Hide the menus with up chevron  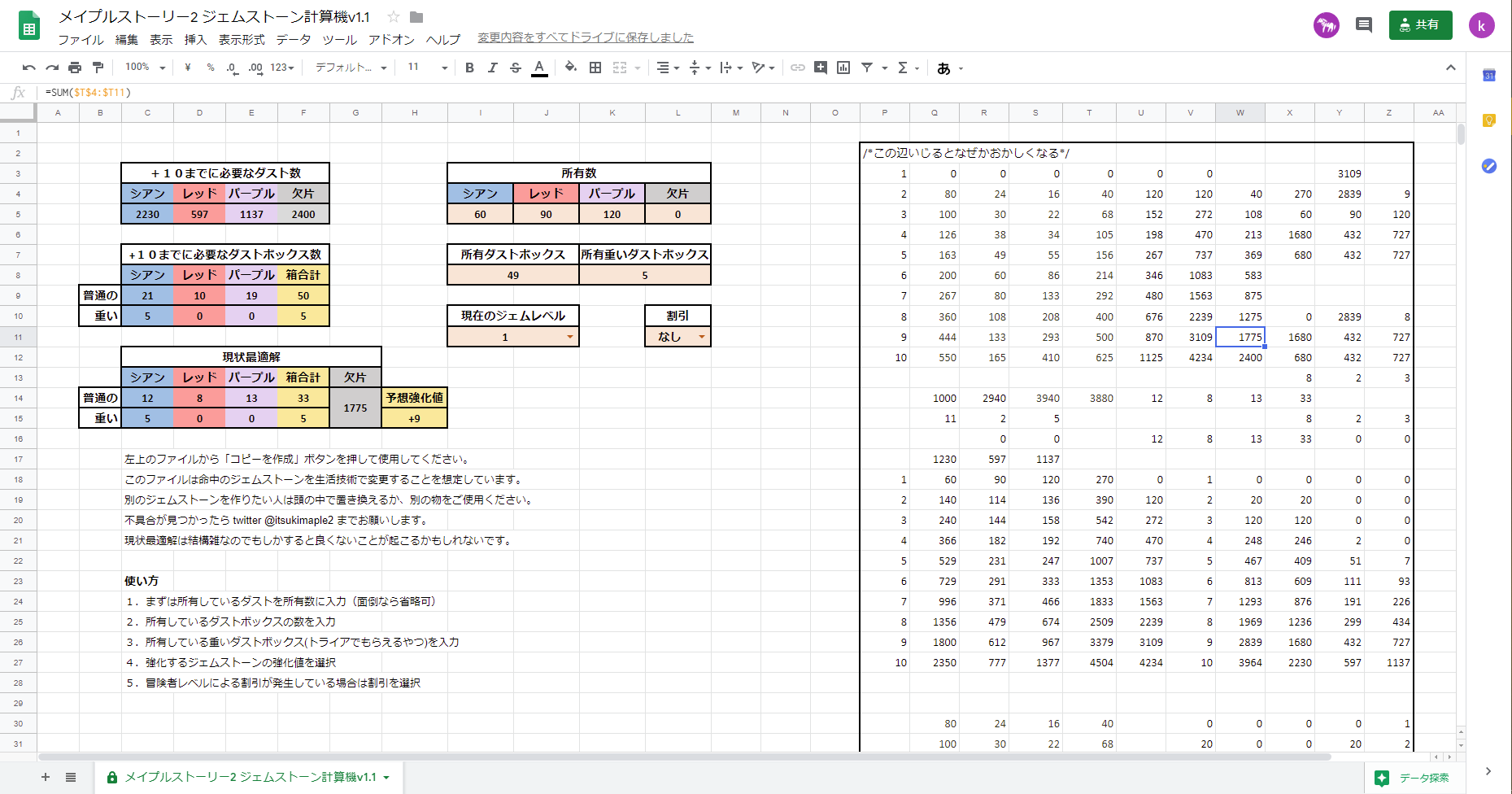tap(1450, 68)
